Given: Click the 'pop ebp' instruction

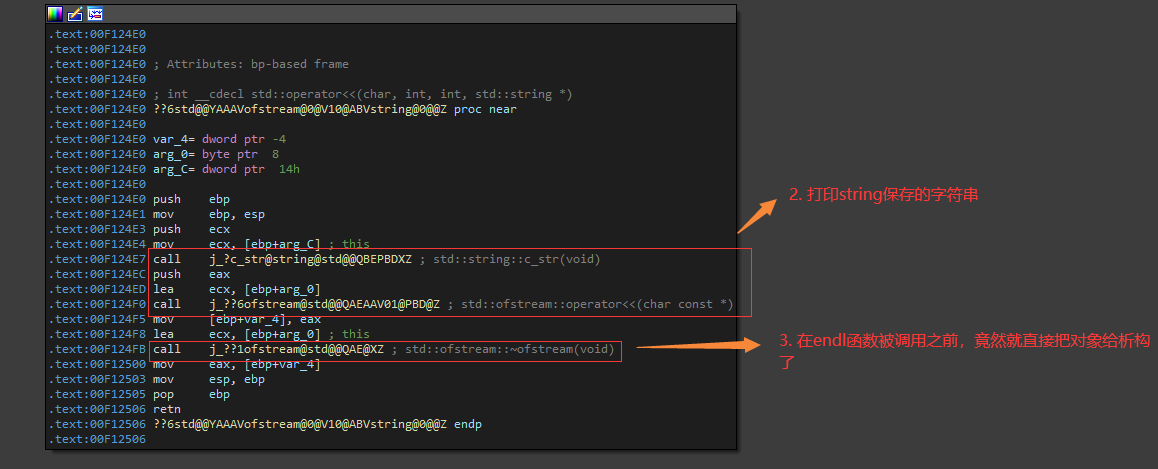Looking at the screenshot, I should [191, 394].
